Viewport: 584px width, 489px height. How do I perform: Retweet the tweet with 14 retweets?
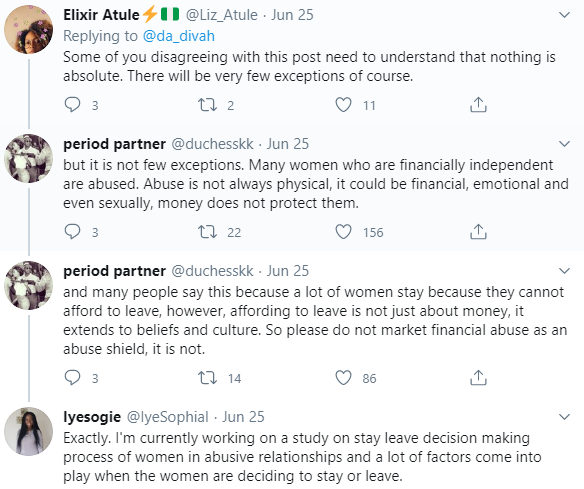pos(207,378)
